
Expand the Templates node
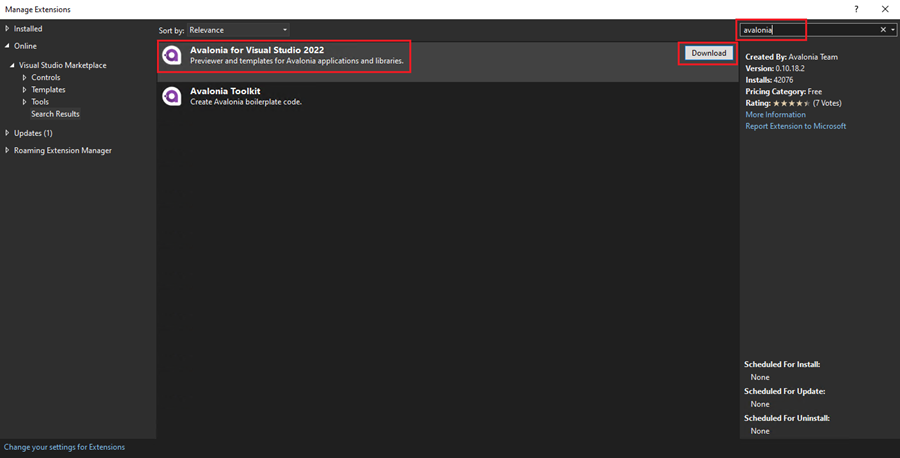(x=24, y=90)
